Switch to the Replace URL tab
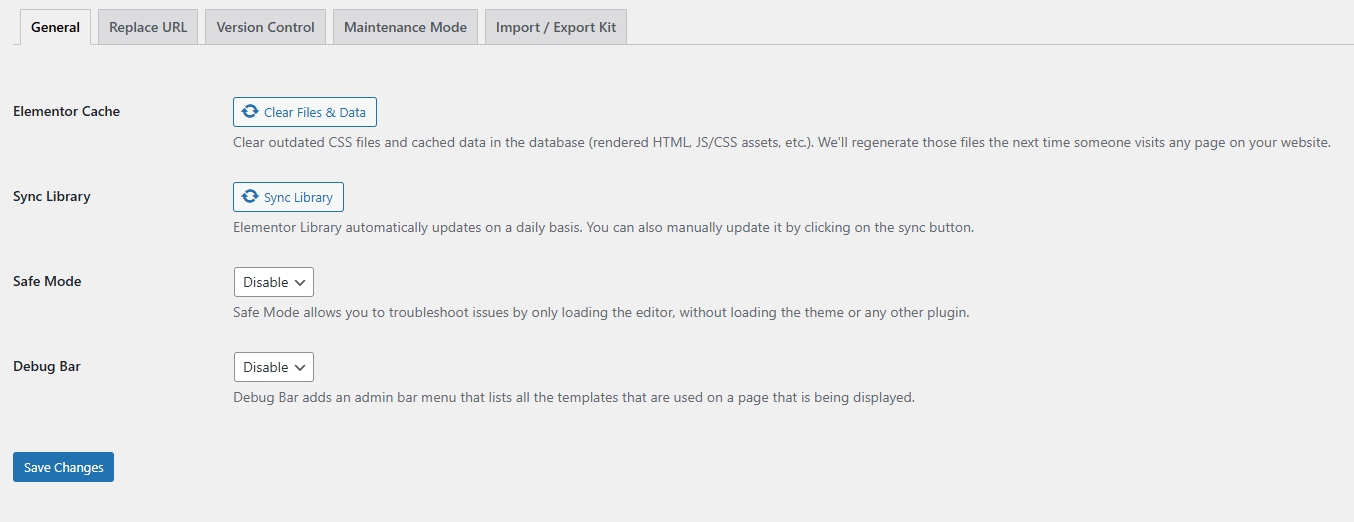 [148, 27]
